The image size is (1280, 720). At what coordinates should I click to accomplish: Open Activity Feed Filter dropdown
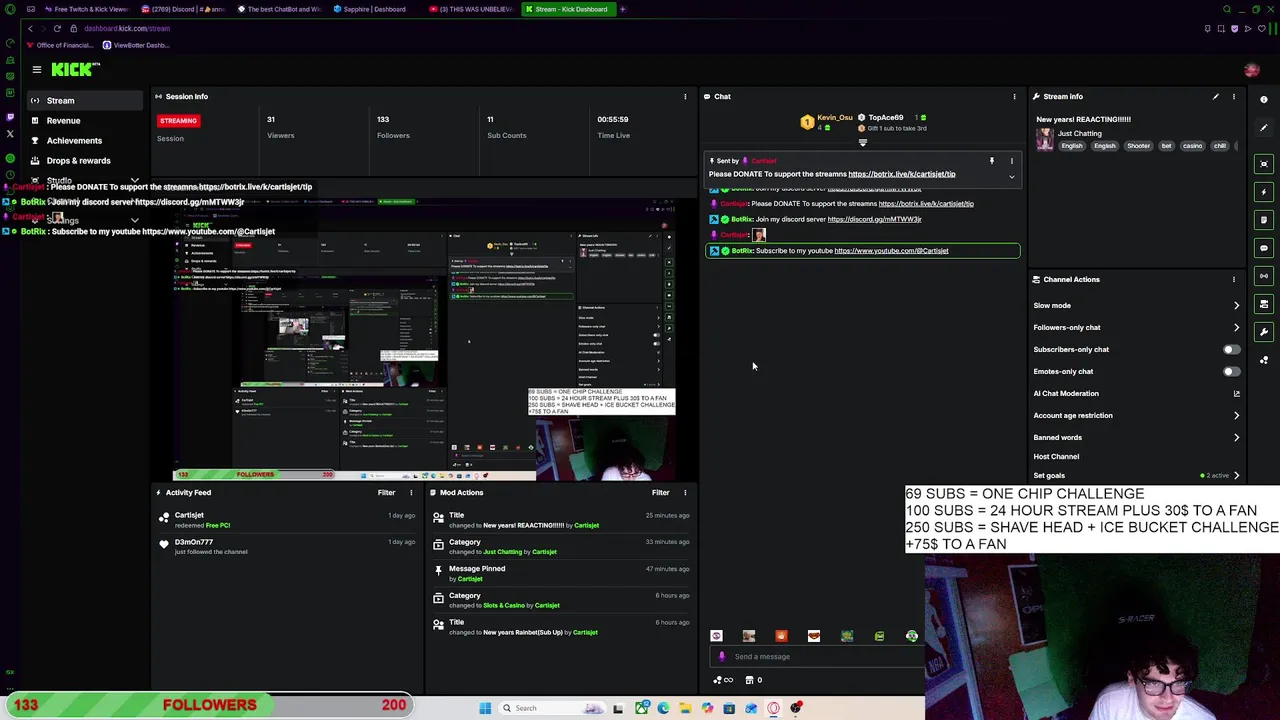386,493
